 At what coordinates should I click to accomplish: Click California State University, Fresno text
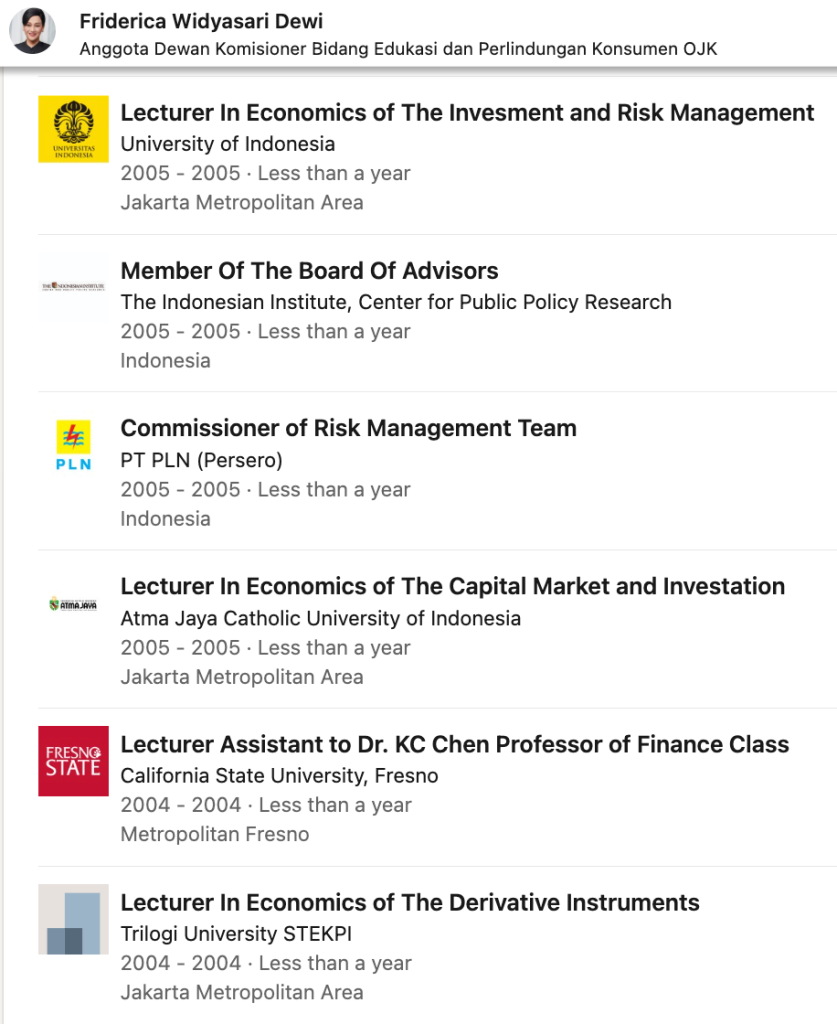279,776
